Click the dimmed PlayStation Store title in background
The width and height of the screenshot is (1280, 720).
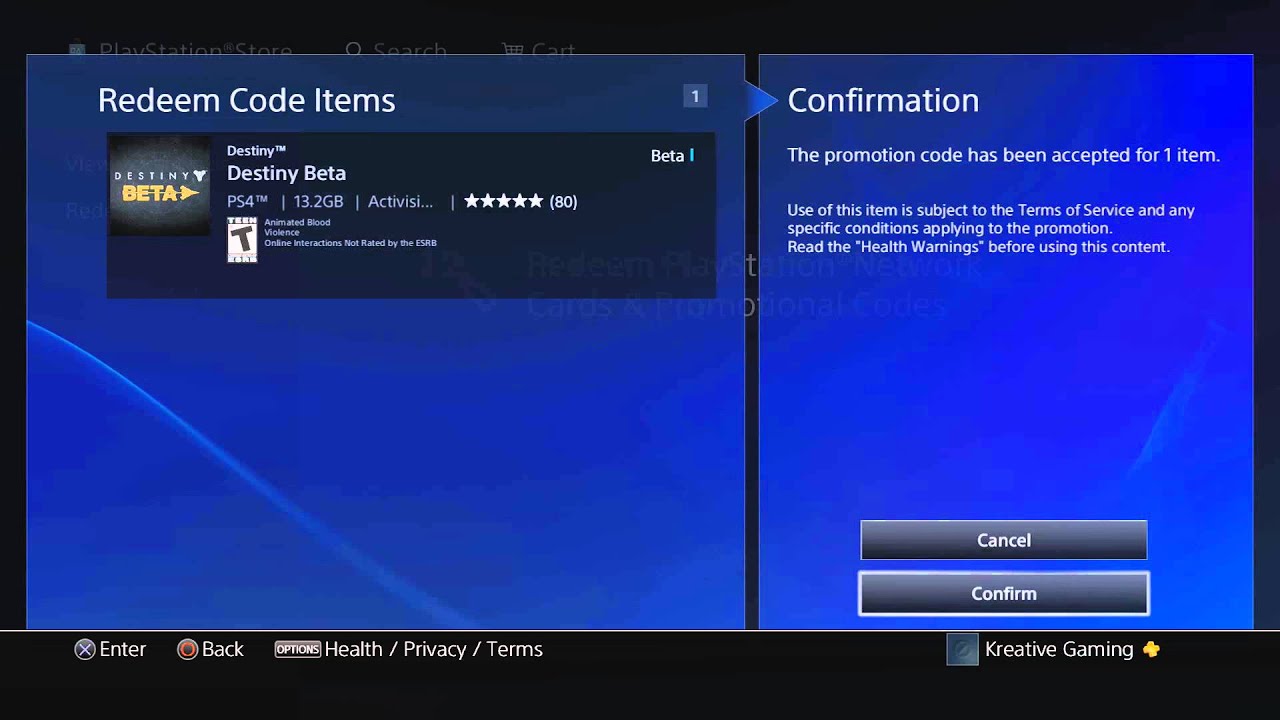195,50
